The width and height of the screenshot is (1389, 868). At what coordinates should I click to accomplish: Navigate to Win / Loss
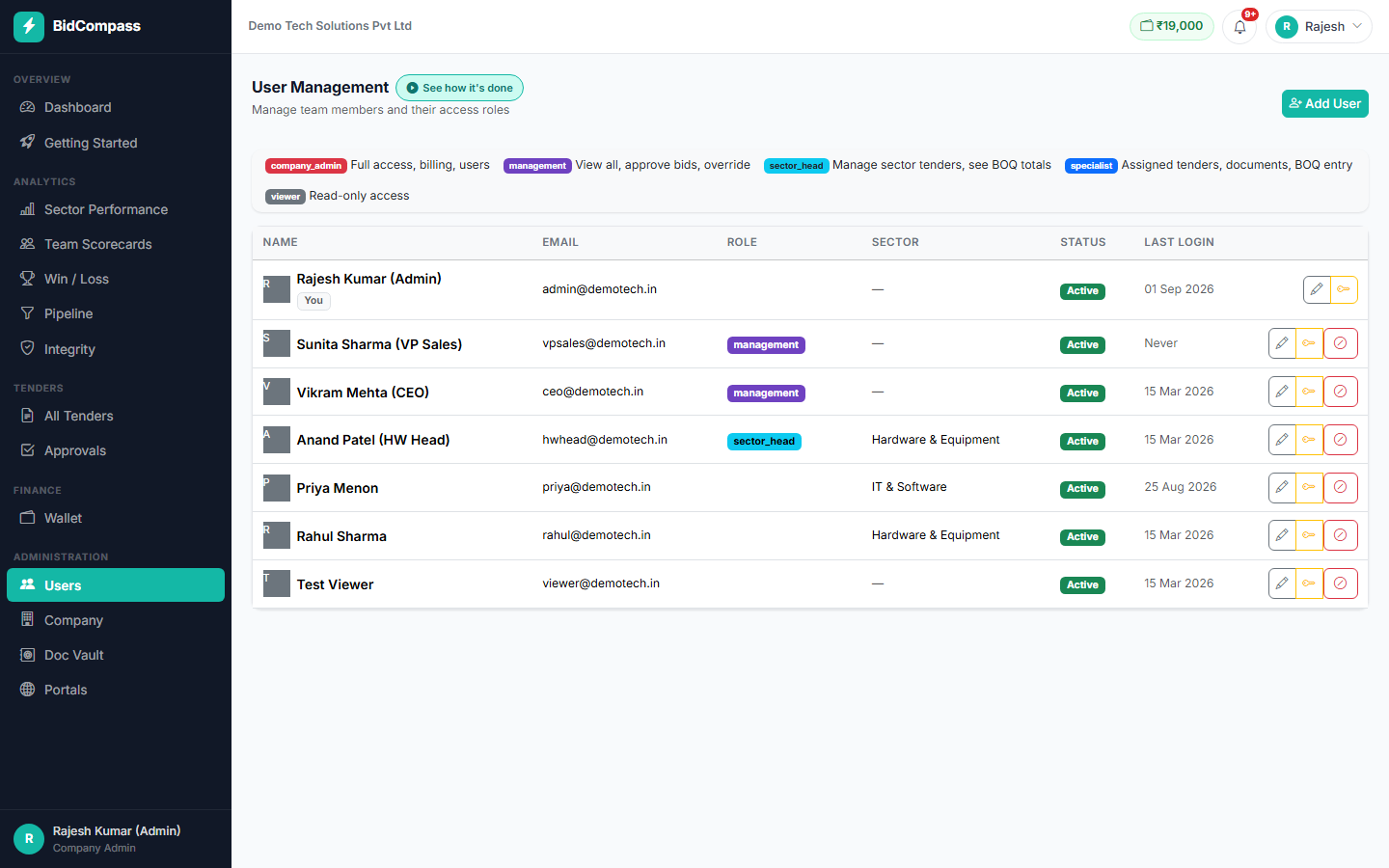click(x=116, y=279)
